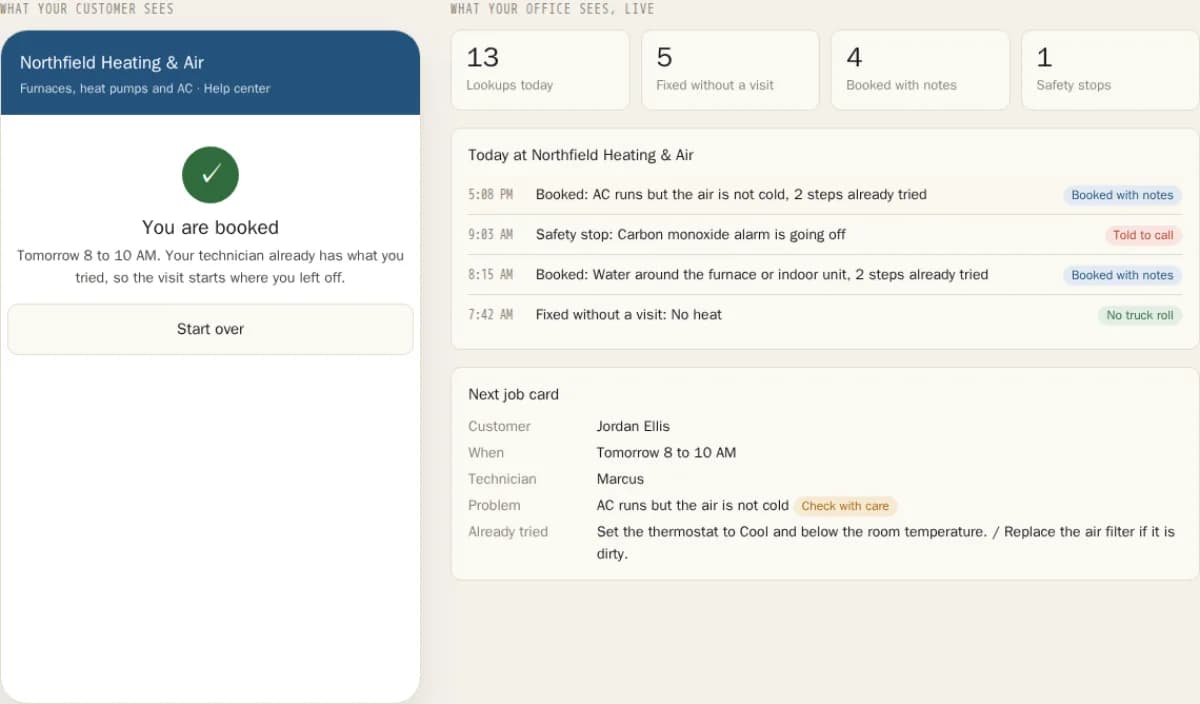Viewport: 1200px width, 704px height.
Task: Select the 'You are booked' heading
Action: pyautogui.click(x=210, y=227)
